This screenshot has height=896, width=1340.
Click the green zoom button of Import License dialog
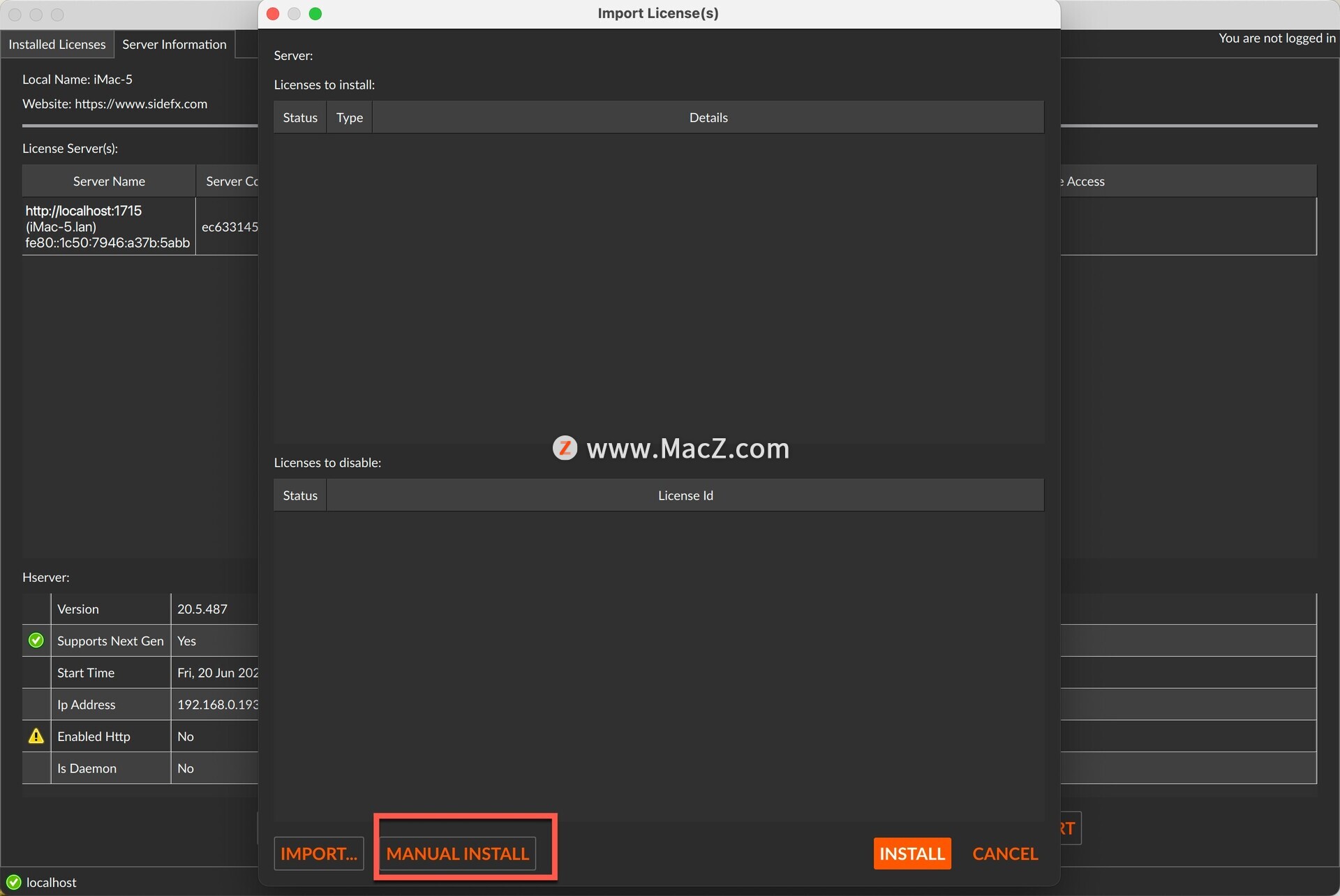coord(315,14)
